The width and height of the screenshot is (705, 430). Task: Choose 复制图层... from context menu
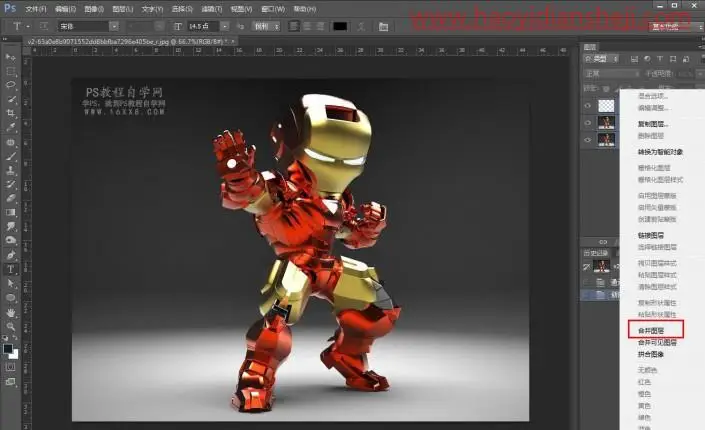[x=652, y=124]
